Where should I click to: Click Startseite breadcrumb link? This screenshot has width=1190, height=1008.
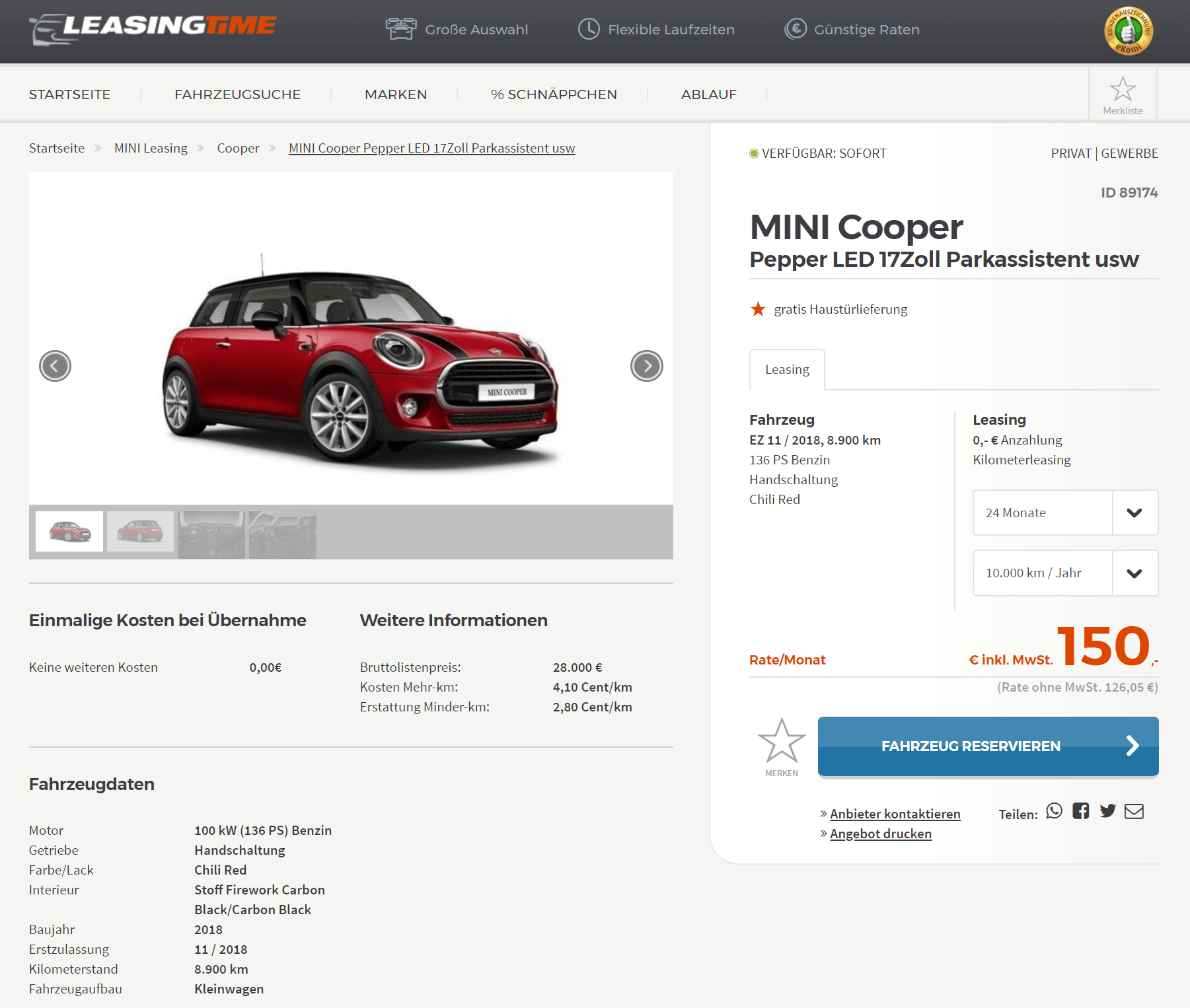[57, 148]
